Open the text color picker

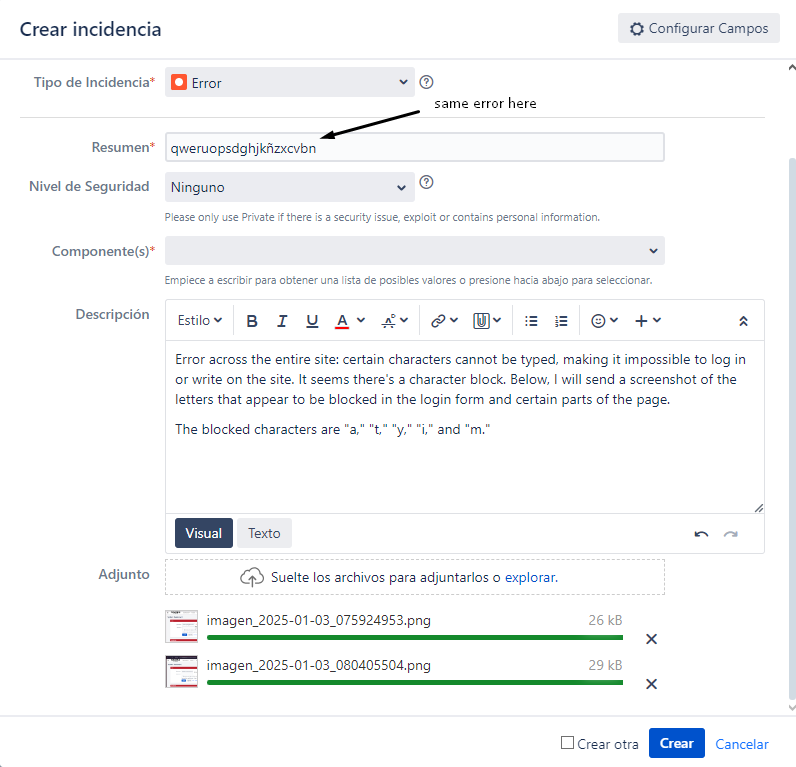tap(349, 321)
